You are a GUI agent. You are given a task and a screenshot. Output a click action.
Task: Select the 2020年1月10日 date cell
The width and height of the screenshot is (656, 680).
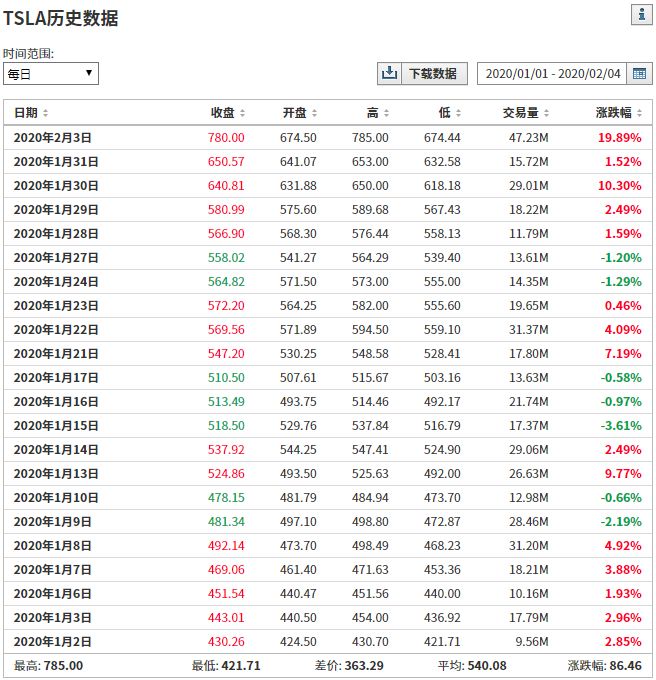(56, 498)
